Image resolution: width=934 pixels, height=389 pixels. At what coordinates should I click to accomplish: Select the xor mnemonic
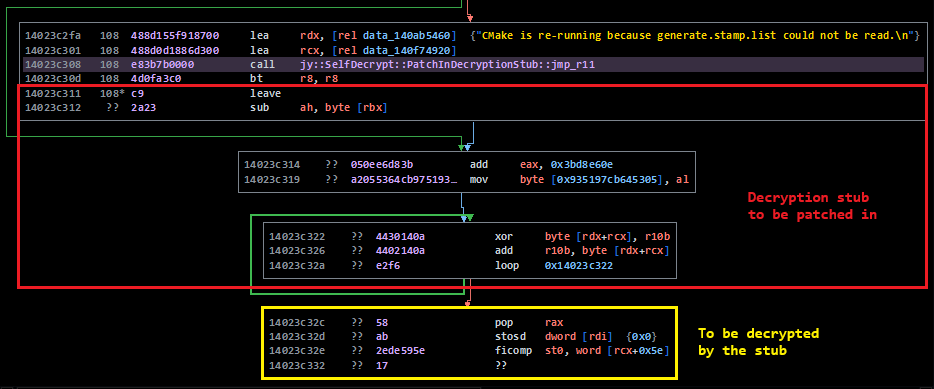tap(504, 237)
